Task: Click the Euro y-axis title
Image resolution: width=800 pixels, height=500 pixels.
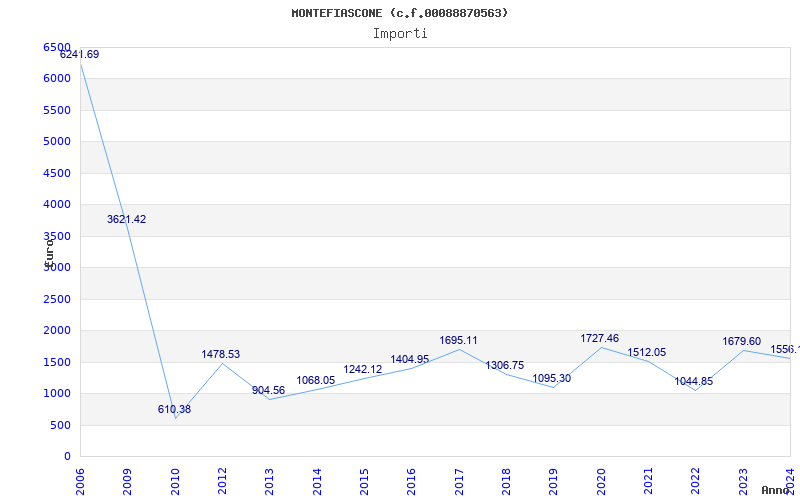Action: [x=48, y=253]
